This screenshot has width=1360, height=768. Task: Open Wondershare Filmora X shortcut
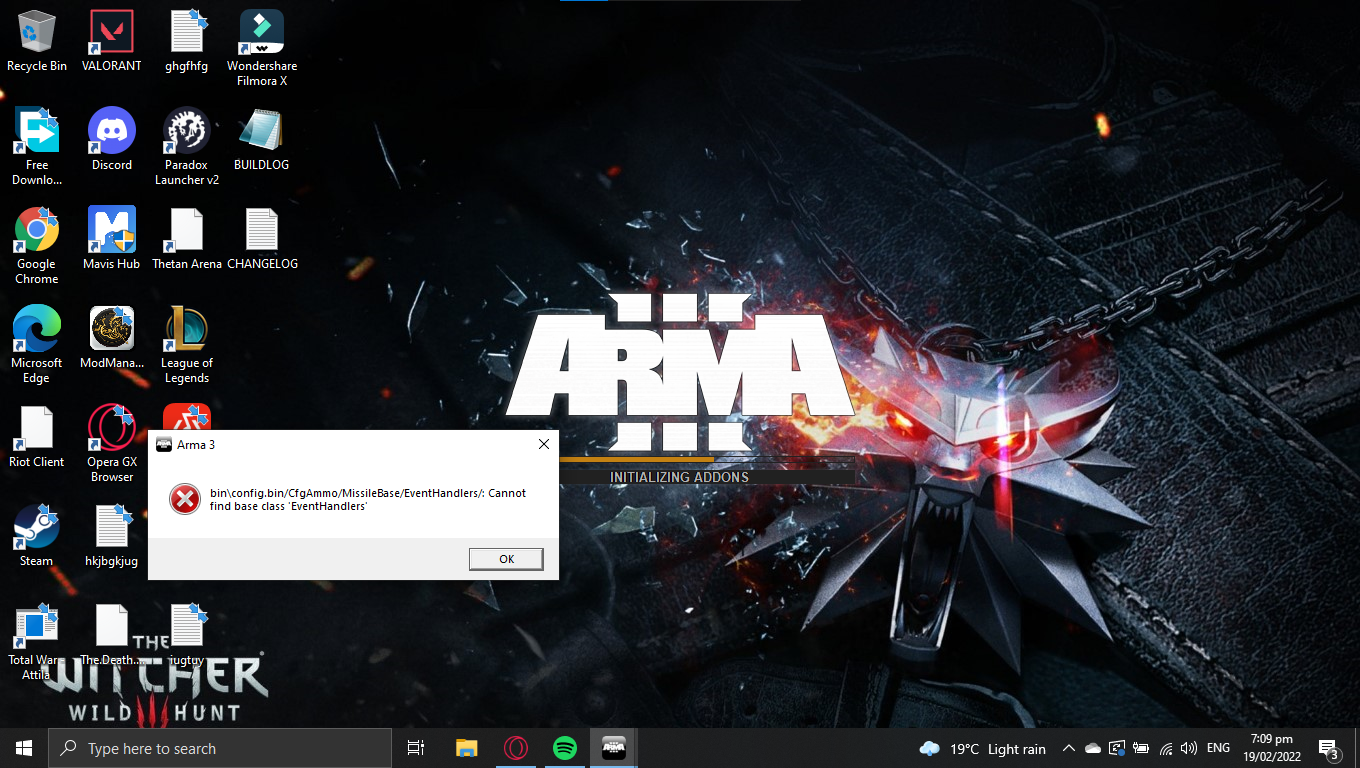[261, 34]
